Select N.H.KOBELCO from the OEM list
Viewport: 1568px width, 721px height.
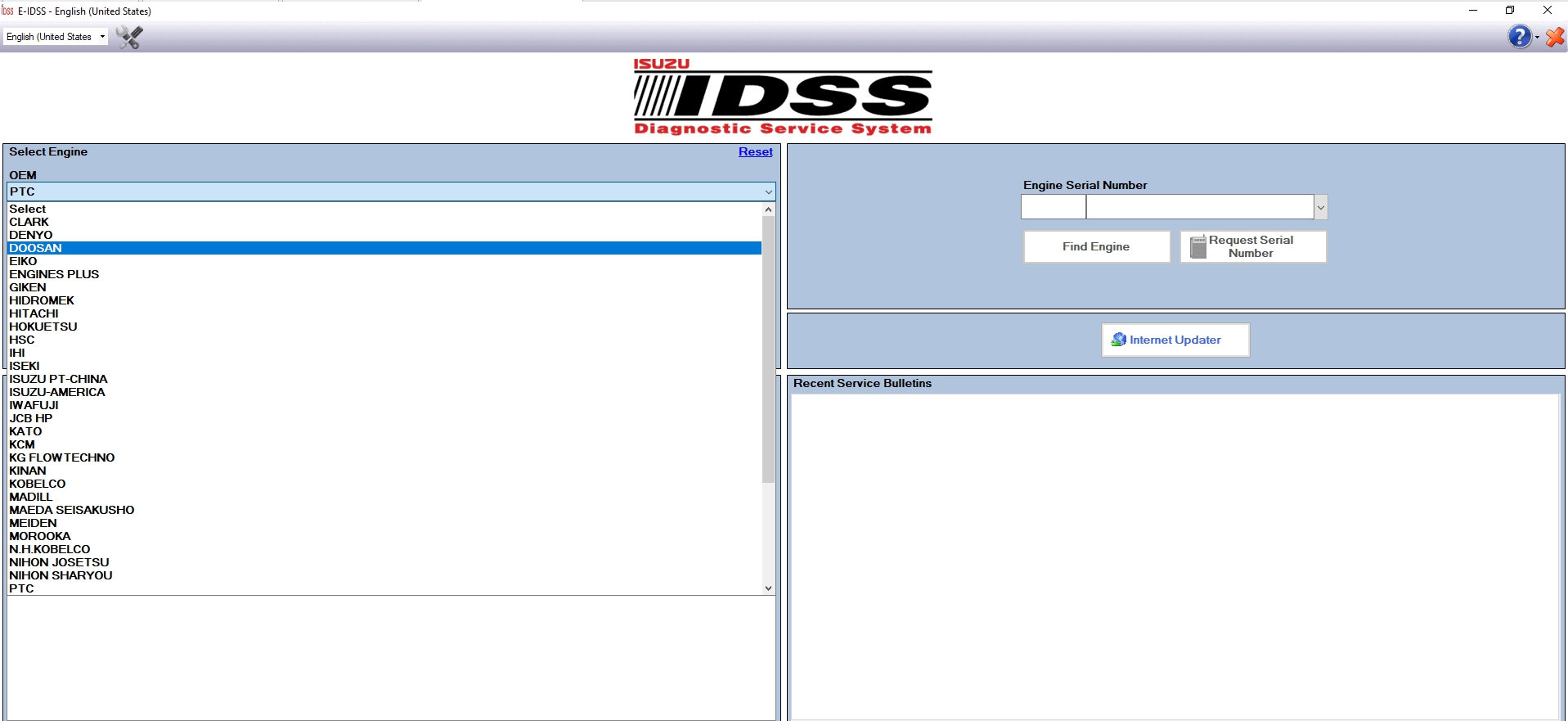point(384,549)
